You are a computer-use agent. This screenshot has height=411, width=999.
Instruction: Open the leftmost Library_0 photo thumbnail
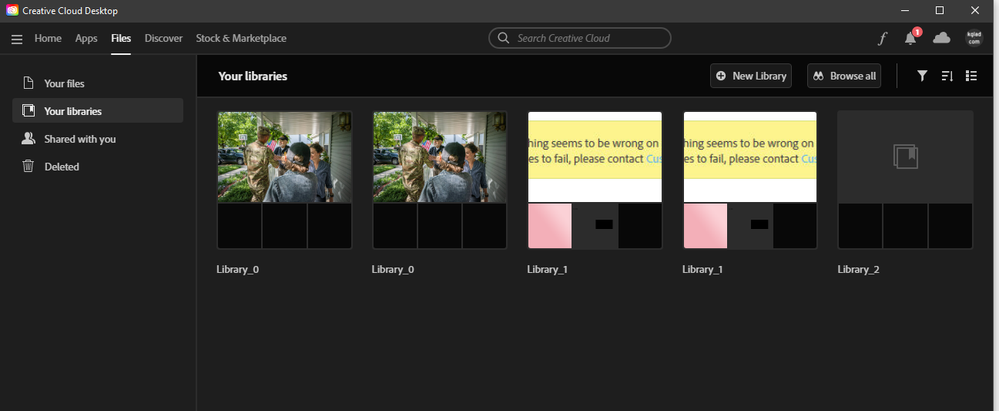click(x=285, y=157)
